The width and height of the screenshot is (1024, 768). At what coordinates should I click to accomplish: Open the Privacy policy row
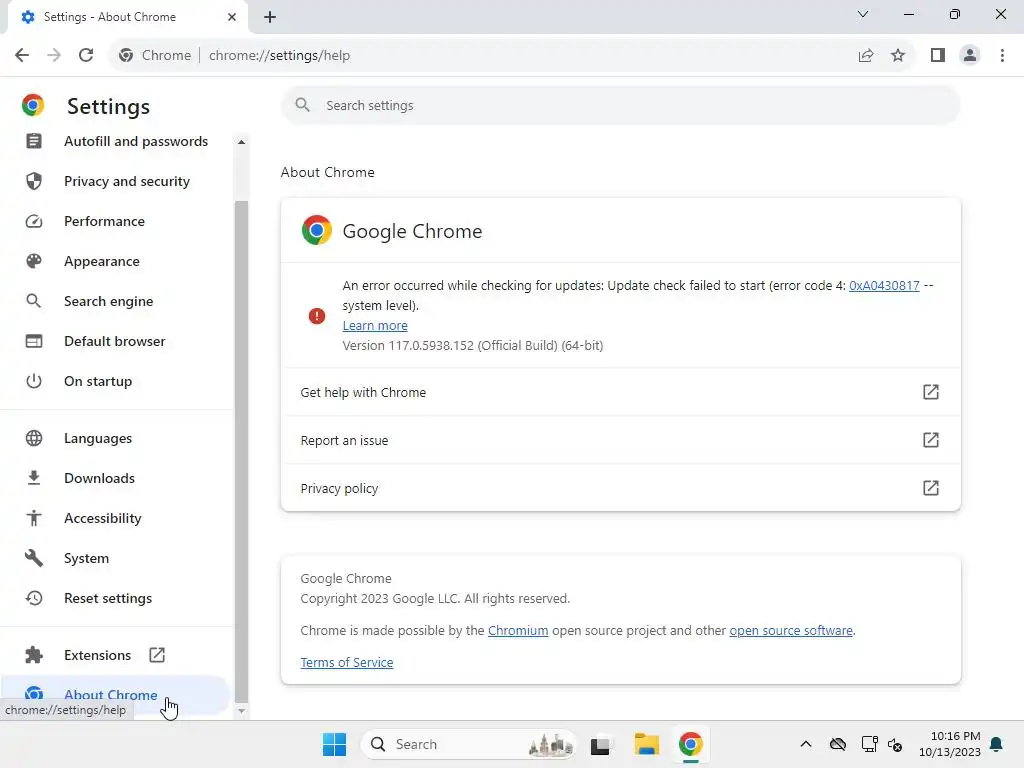pos(620,488)
